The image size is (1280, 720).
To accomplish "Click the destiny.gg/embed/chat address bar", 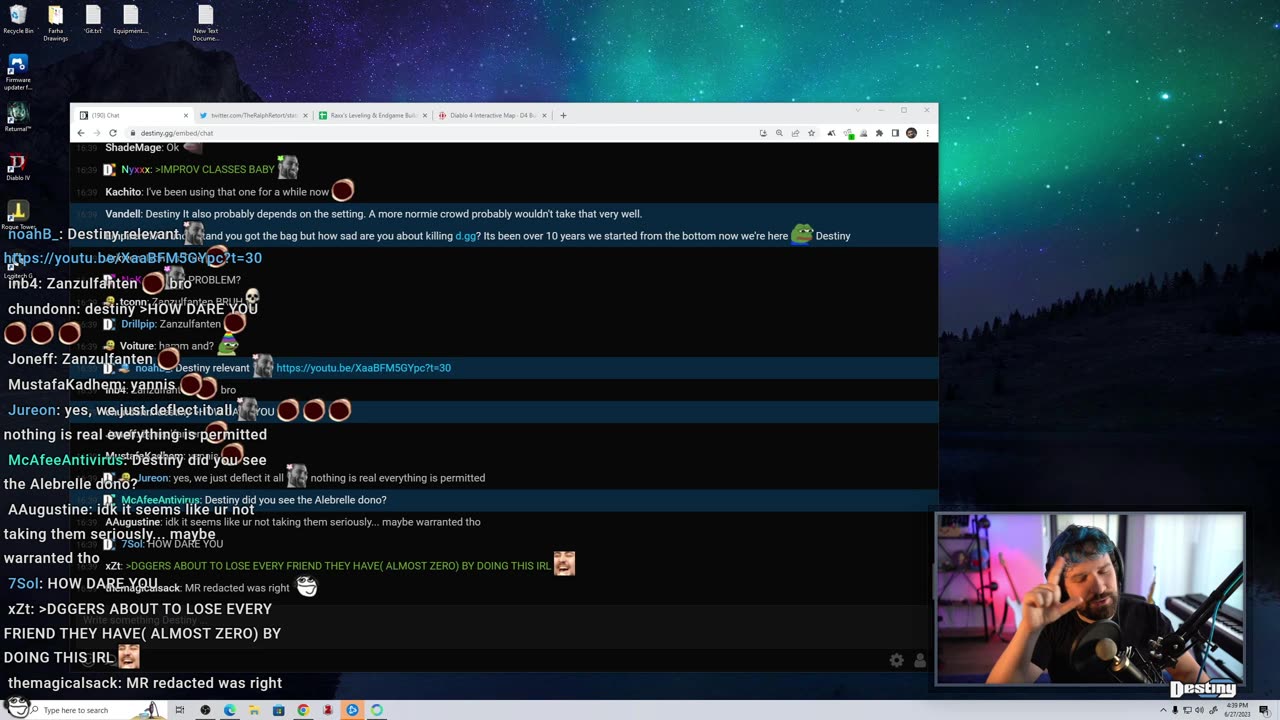I will pyautogui.click(x=440, y=133).
